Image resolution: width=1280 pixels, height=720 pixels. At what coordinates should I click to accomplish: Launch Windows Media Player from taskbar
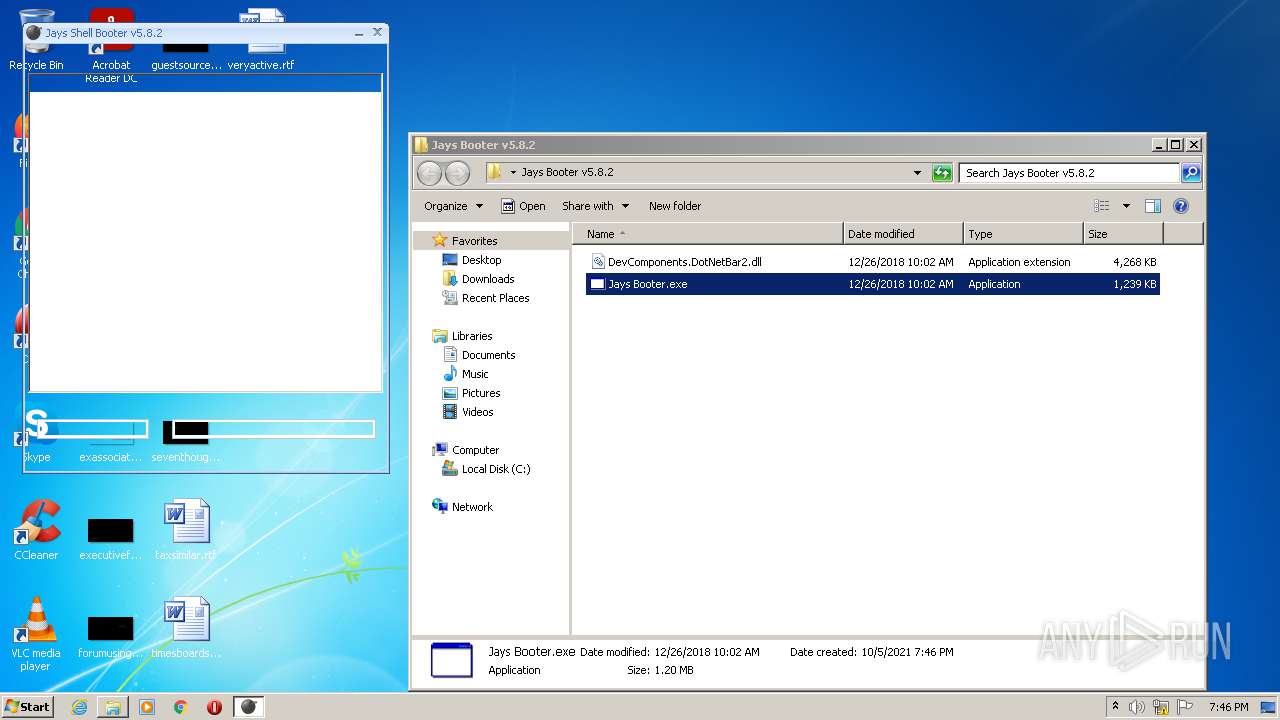click(x=147, y=707)
